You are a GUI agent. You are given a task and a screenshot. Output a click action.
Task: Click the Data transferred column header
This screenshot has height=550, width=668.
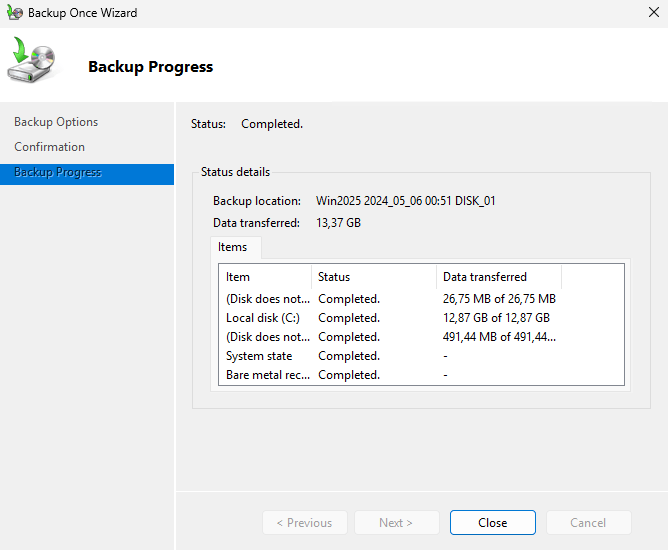click(498, 277)
